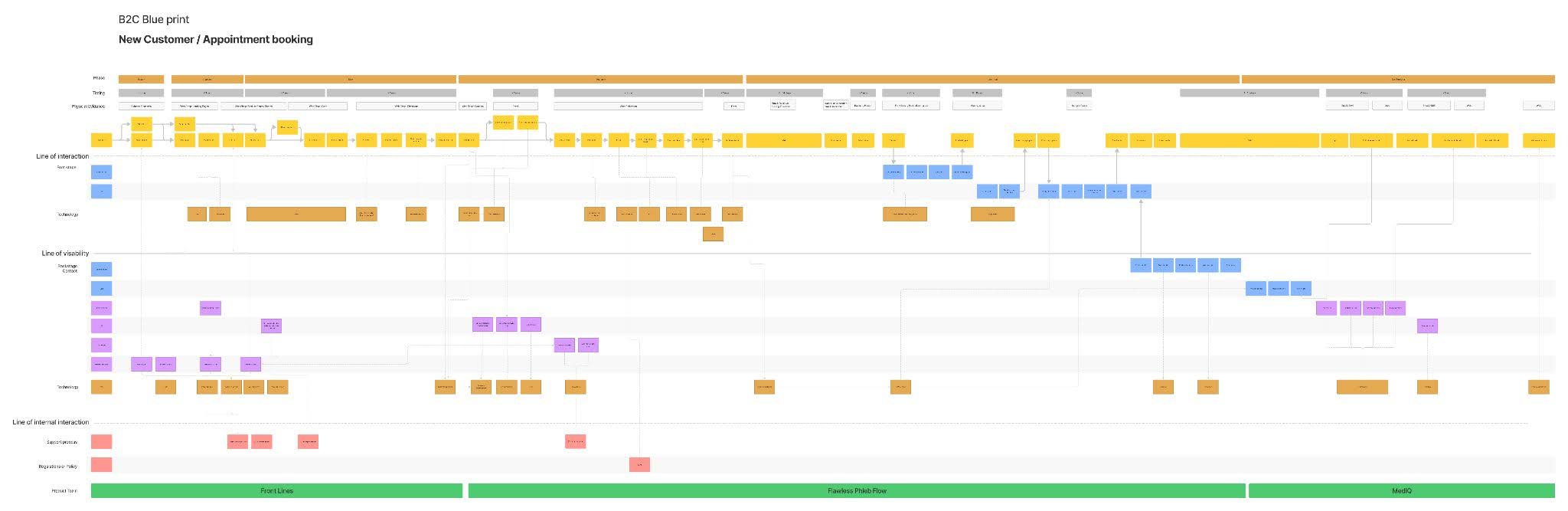Click the 'Front Lines' green team bar

coord(276,490)
